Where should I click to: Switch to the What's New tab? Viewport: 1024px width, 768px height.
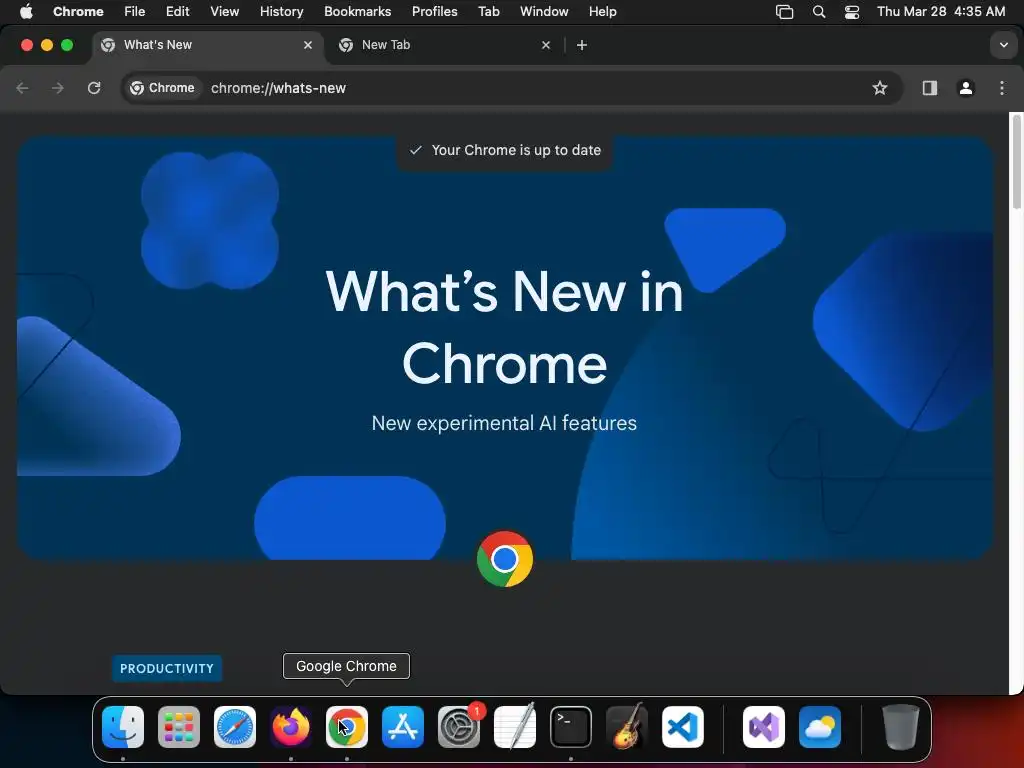(208, 45)
